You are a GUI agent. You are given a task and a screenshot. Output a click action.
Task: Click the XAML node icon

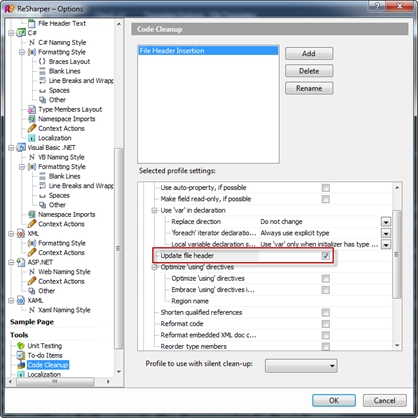tap(21, 300)
